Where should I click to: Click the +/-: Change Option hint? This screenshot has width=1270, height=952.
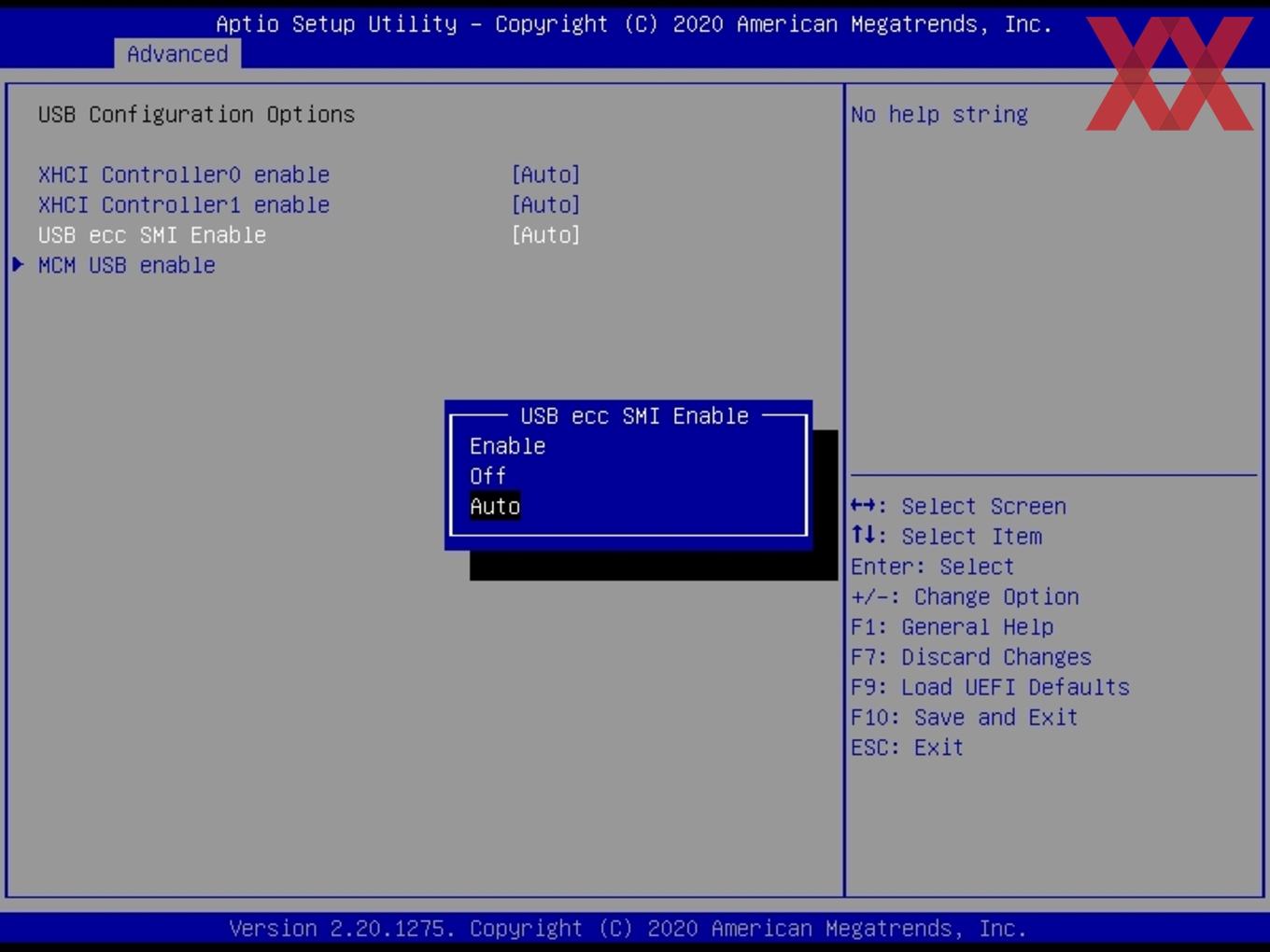coord(965,596)
